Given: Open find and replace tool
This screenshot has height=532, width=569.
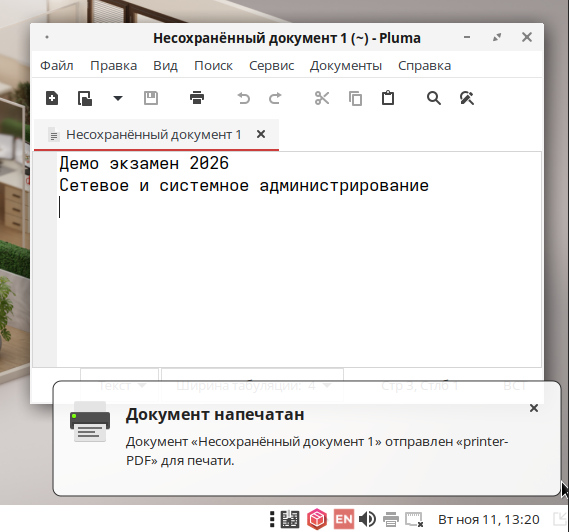Looking at the screenshot, I should pyautogui.click(x=467, y=98).
